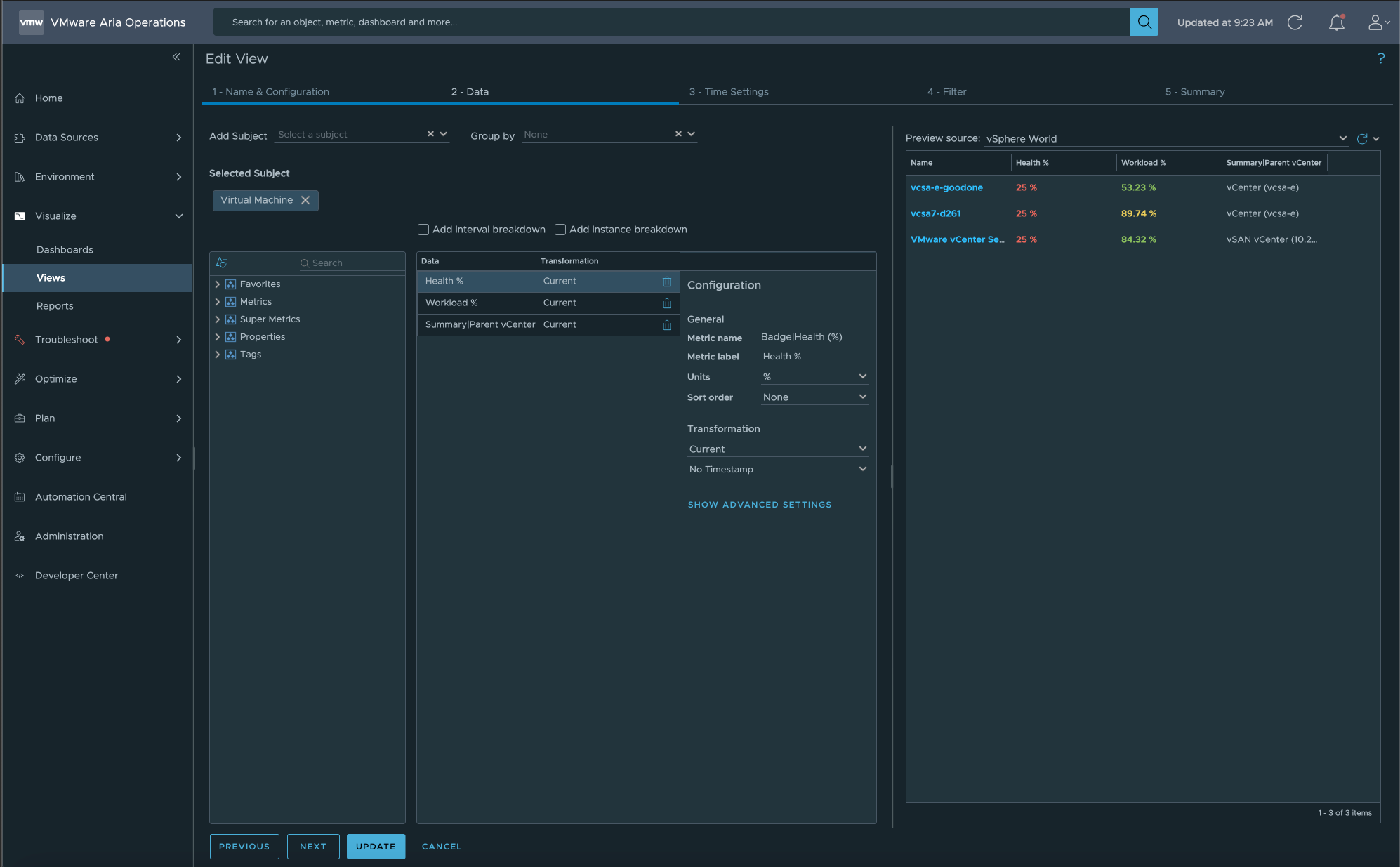Click the search magnifier button
Viewport: 1400px width, 867px height.
click(1144, 22)
